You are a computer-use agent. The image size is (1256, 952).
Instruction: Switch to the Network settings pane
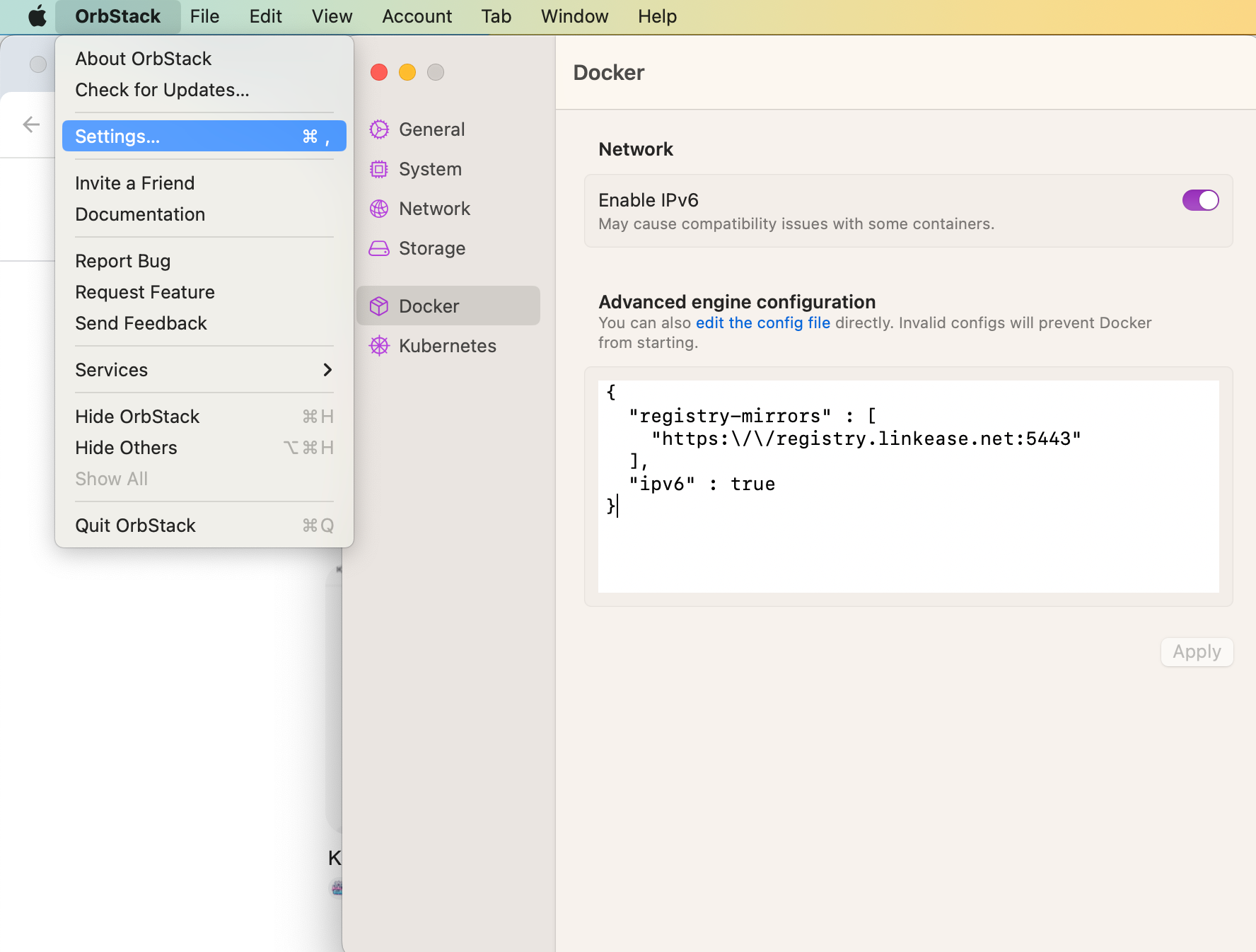pos(448,209)
